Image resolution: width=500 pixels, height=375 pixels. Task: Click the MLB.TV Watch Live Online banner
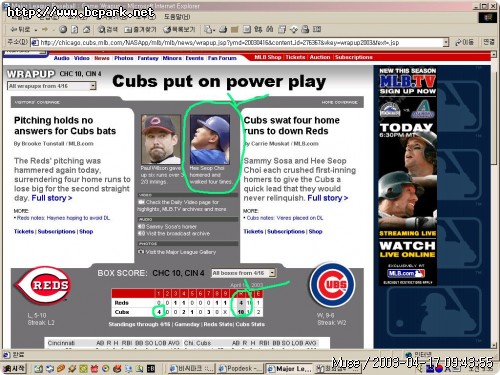pyautogui.click(x=407, y=176)
